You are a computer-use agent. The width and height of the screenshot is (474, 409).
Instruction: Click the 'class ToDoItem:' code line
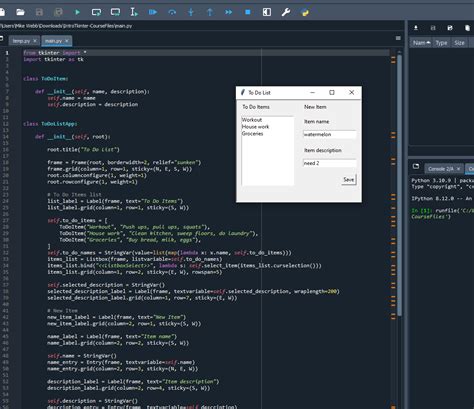point(46,79)
